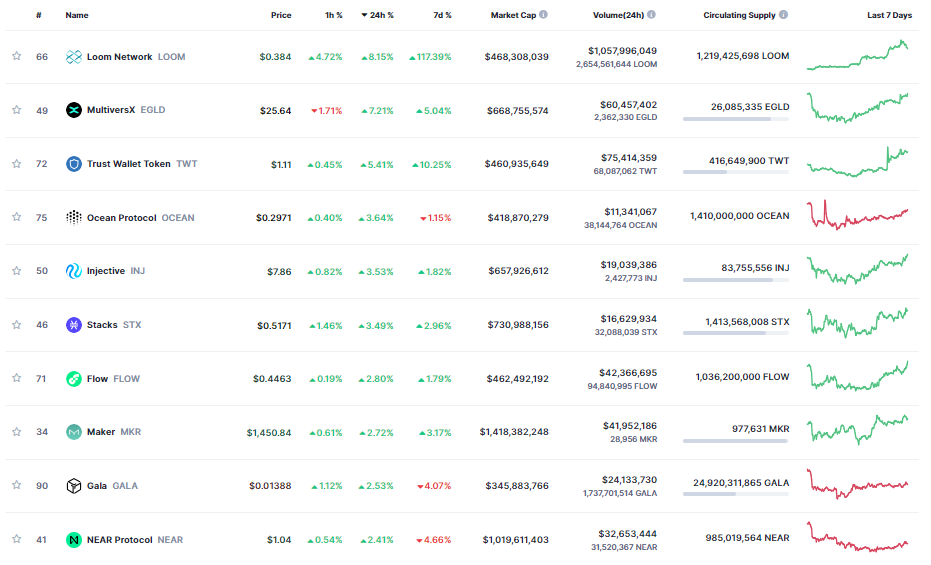Sort table by Name column header

point(77,15)
